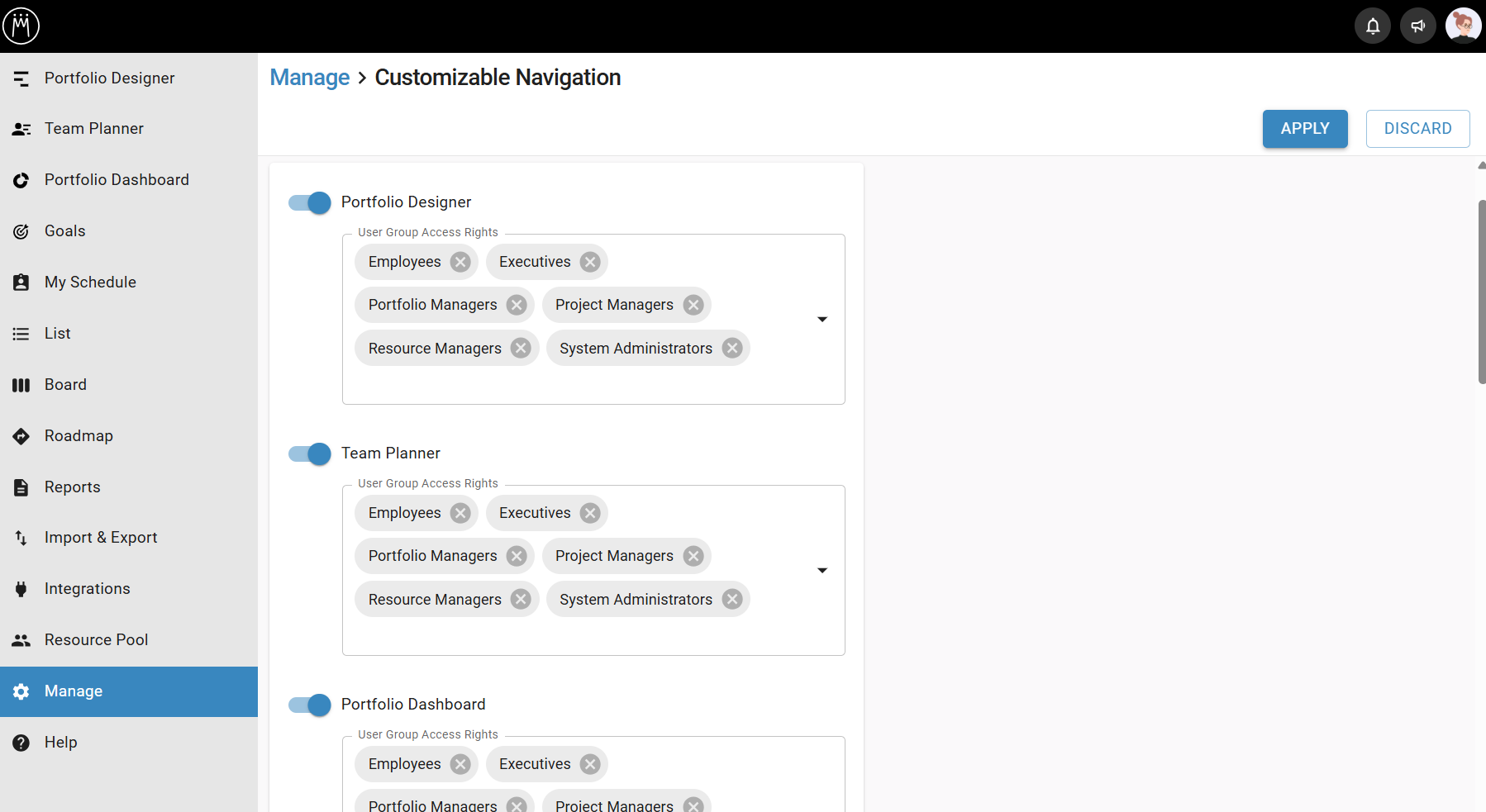This screenshot has height=812, width=1486.
Task: Click the page vertical scrollbar thumb
Action: (x=1482, y=292)
